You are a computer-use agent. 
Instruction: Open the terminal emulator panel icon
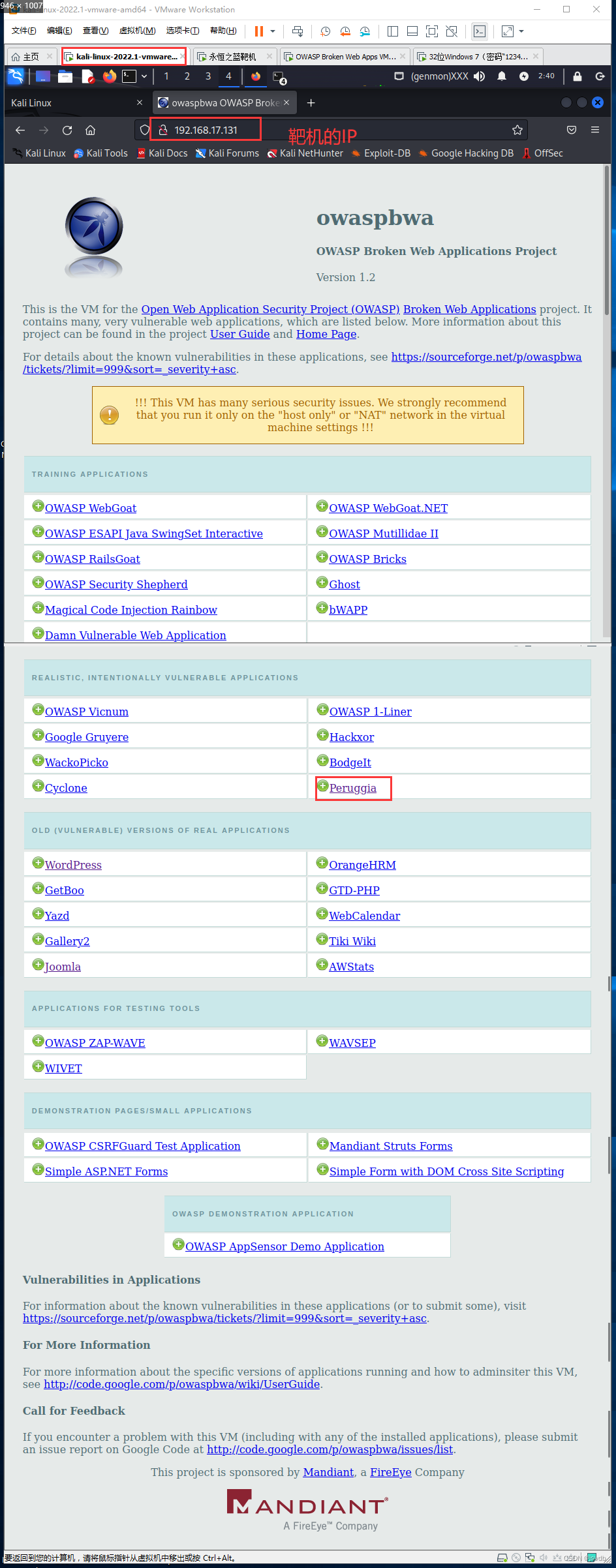[130, 76]
